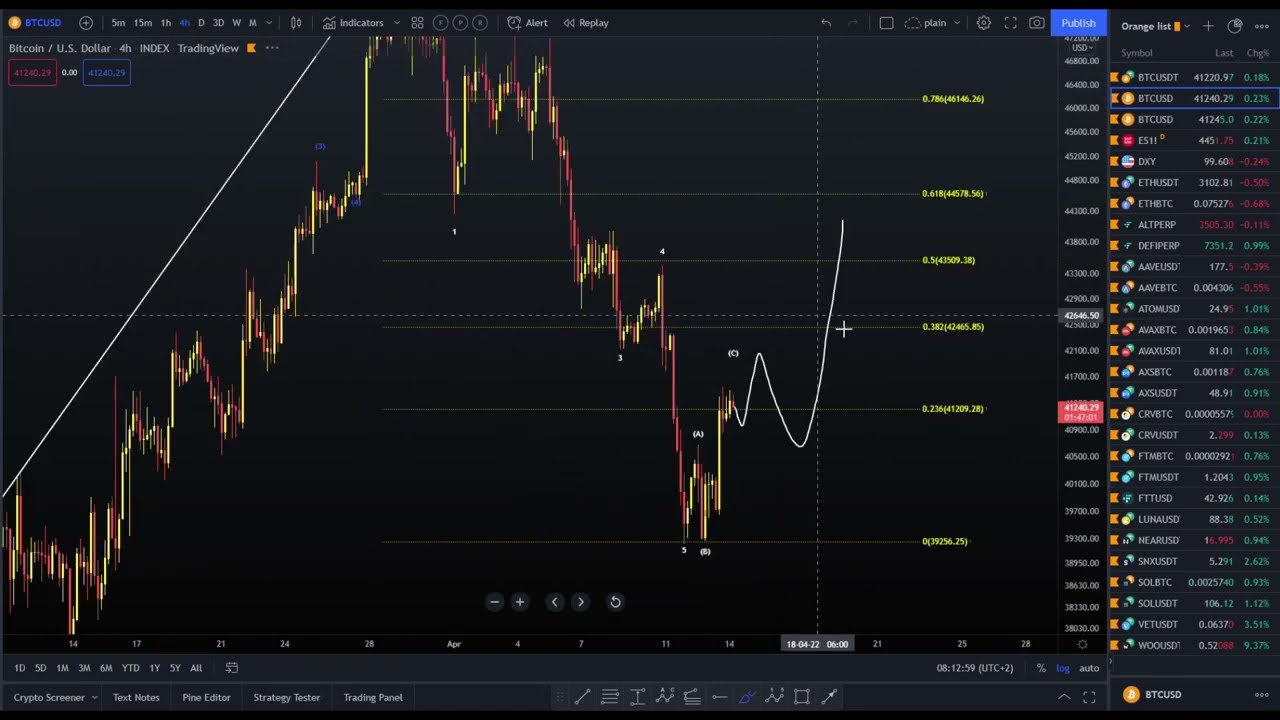Image resolution: width=1280 pixels, height=720 pixels.
Task: Zoom in the chart with plus button
Action: (519, 602)
